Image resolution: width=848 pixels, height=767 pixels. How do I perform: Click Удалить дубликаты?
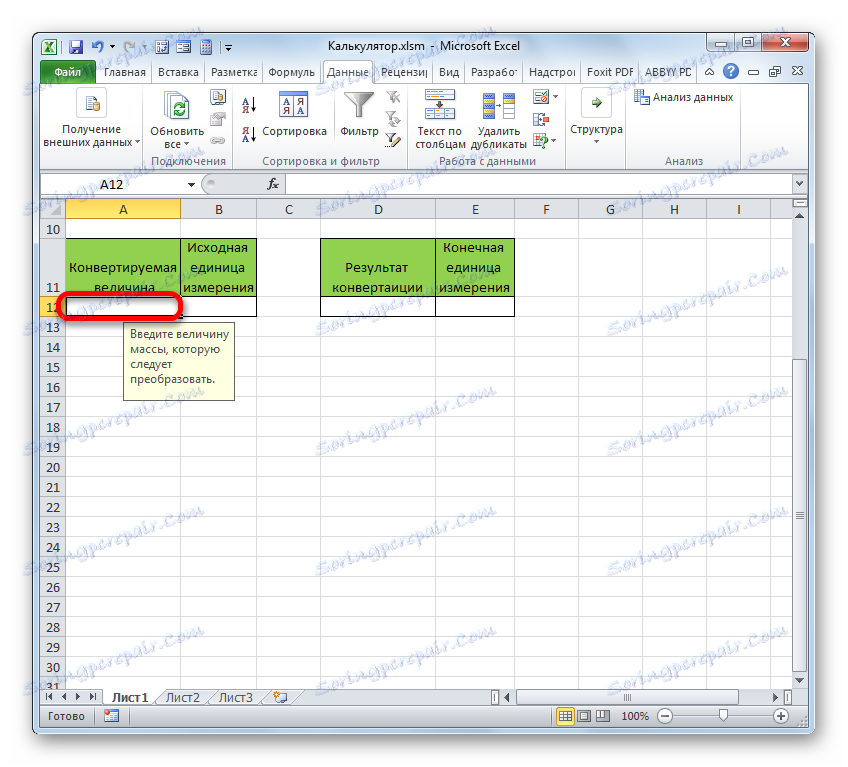pos(499,120)
